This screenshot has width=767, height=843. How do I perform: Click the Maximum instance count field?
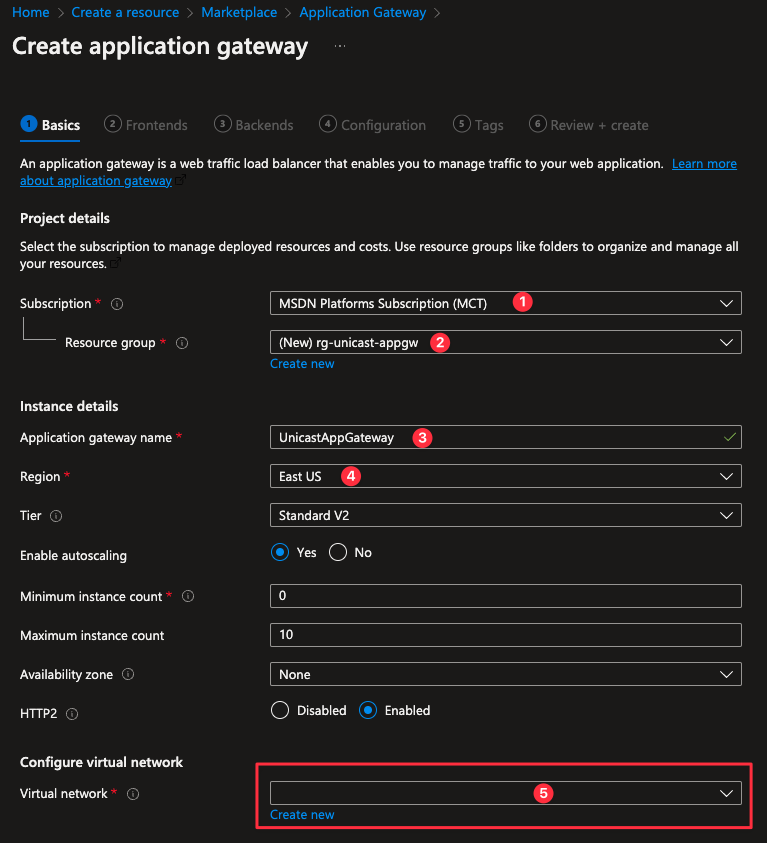[x=505, y=635]
